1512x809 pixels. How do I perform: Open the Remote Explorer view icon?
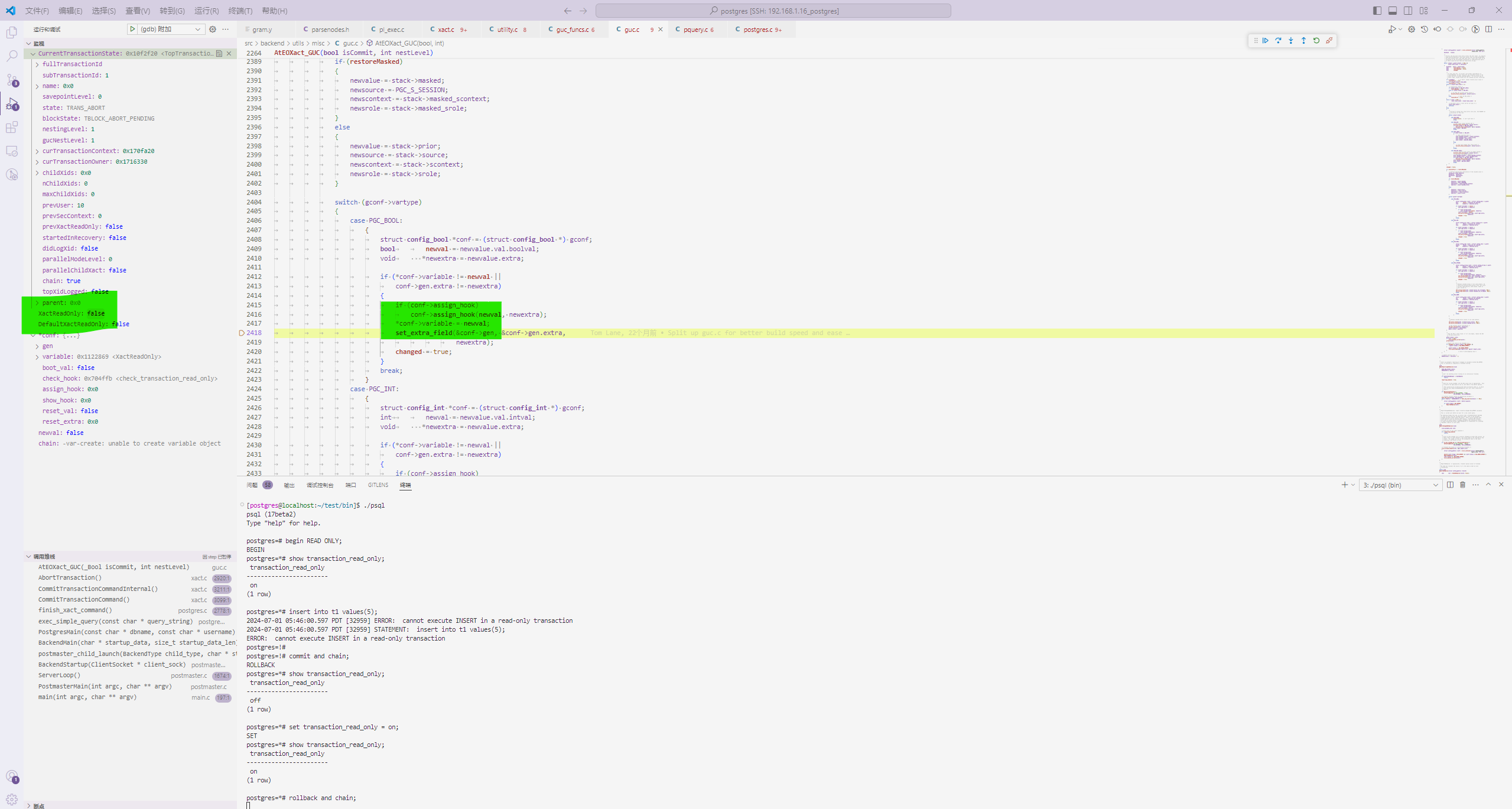pos(12,151)
